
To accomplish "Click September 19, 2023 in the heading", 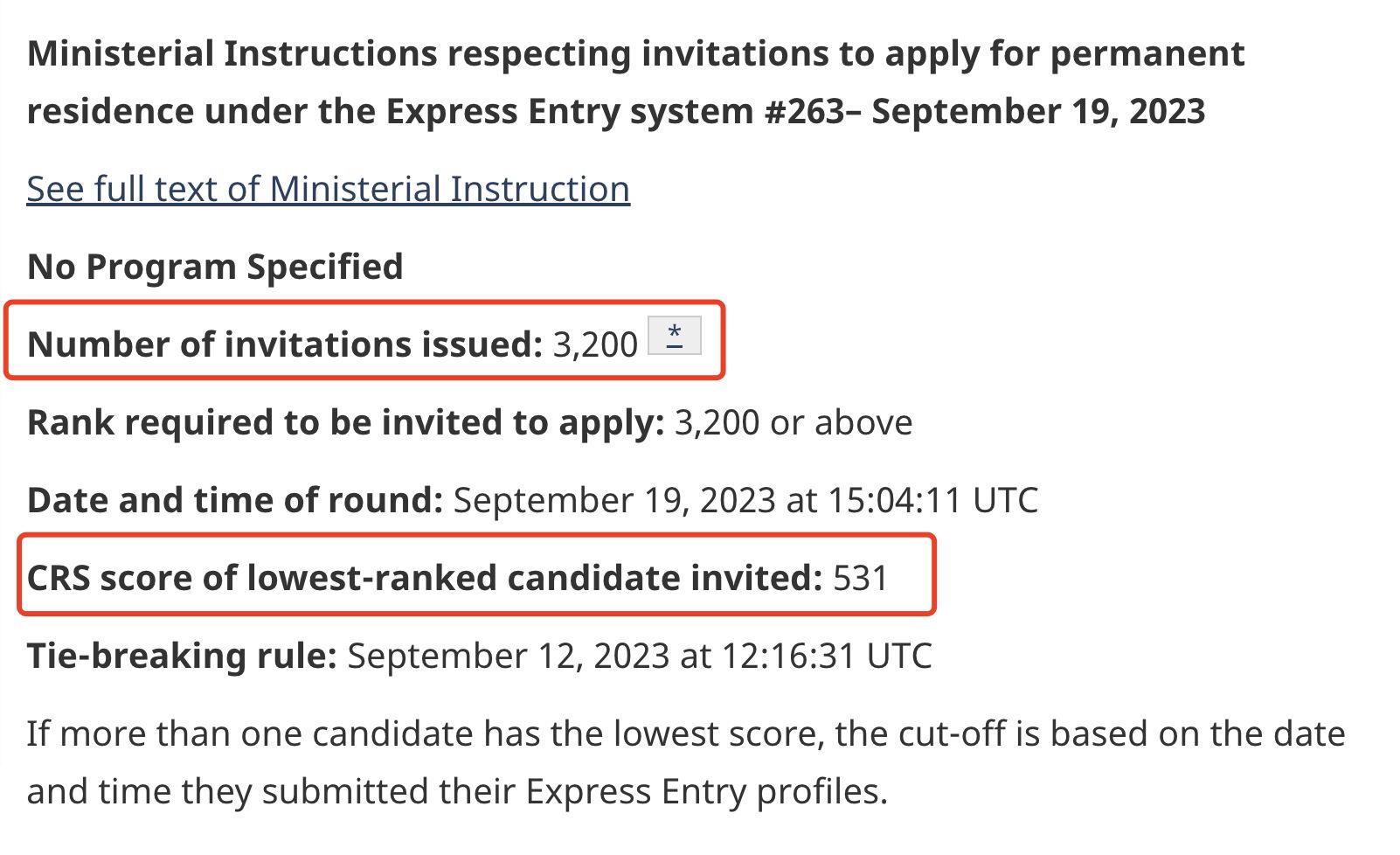I will 1038,112.
